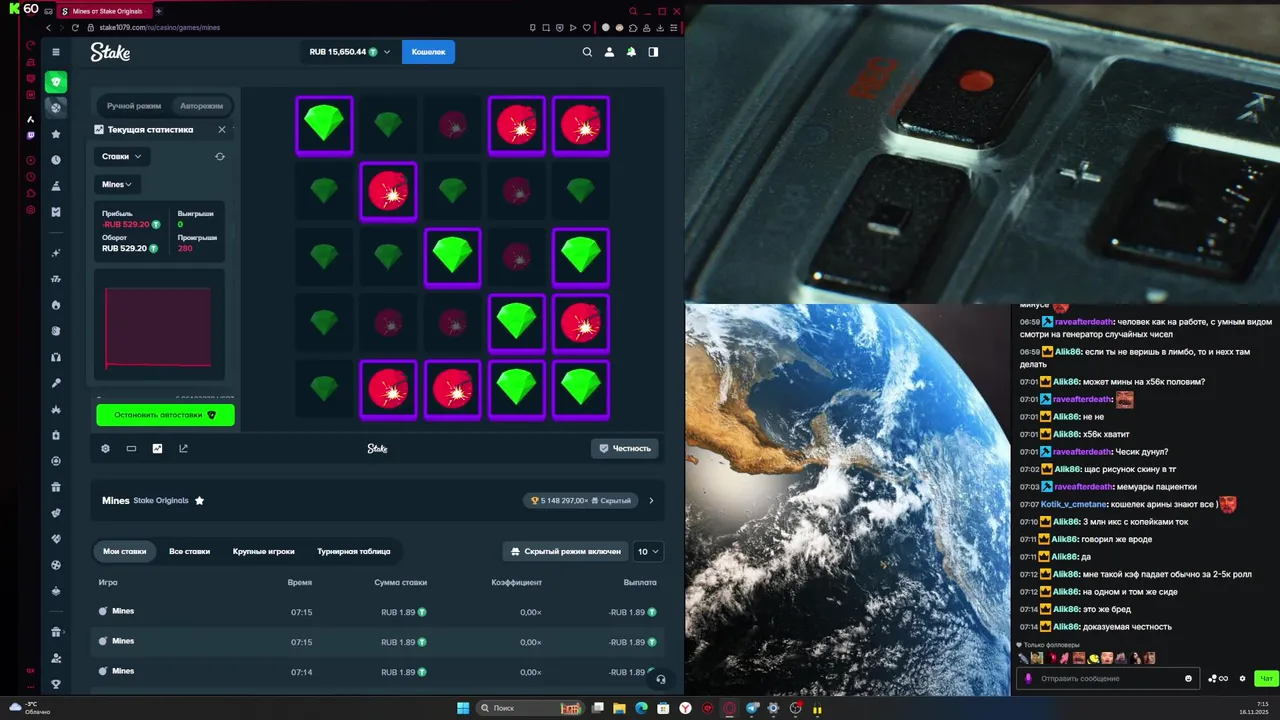This screenshot has height=720, width=1280.
Task: Open File Explorer from the taskbar
Action: pos(619,708)
